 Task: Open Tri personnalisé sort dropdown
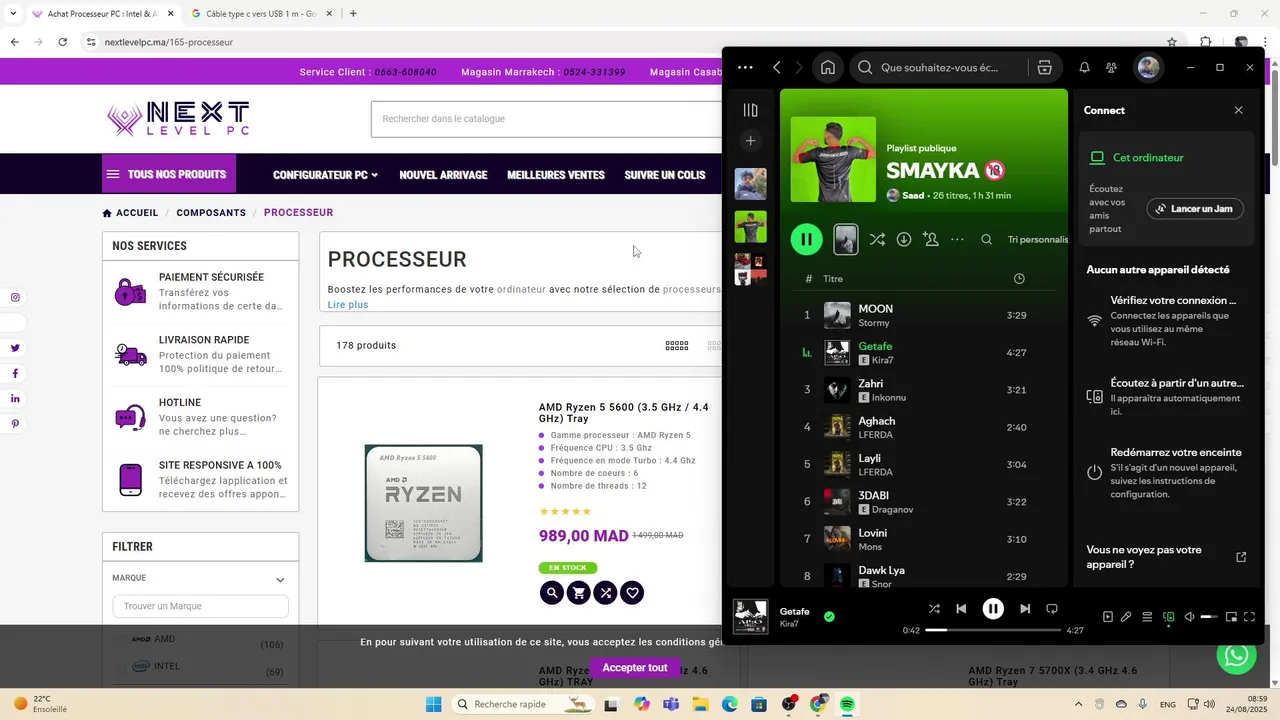1038,239
